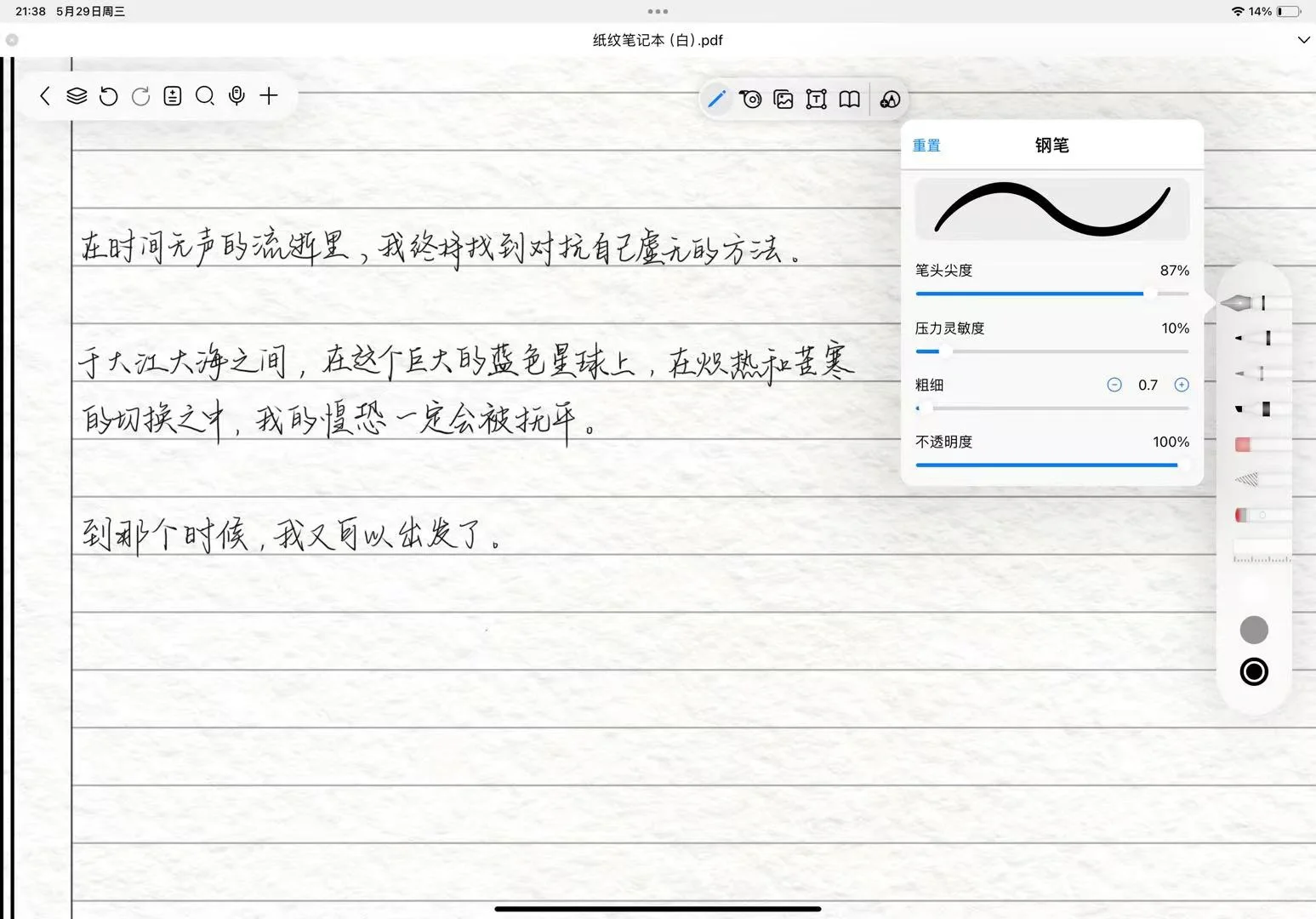
Task: Select the ruler tool
Action: coord(1262,551)
